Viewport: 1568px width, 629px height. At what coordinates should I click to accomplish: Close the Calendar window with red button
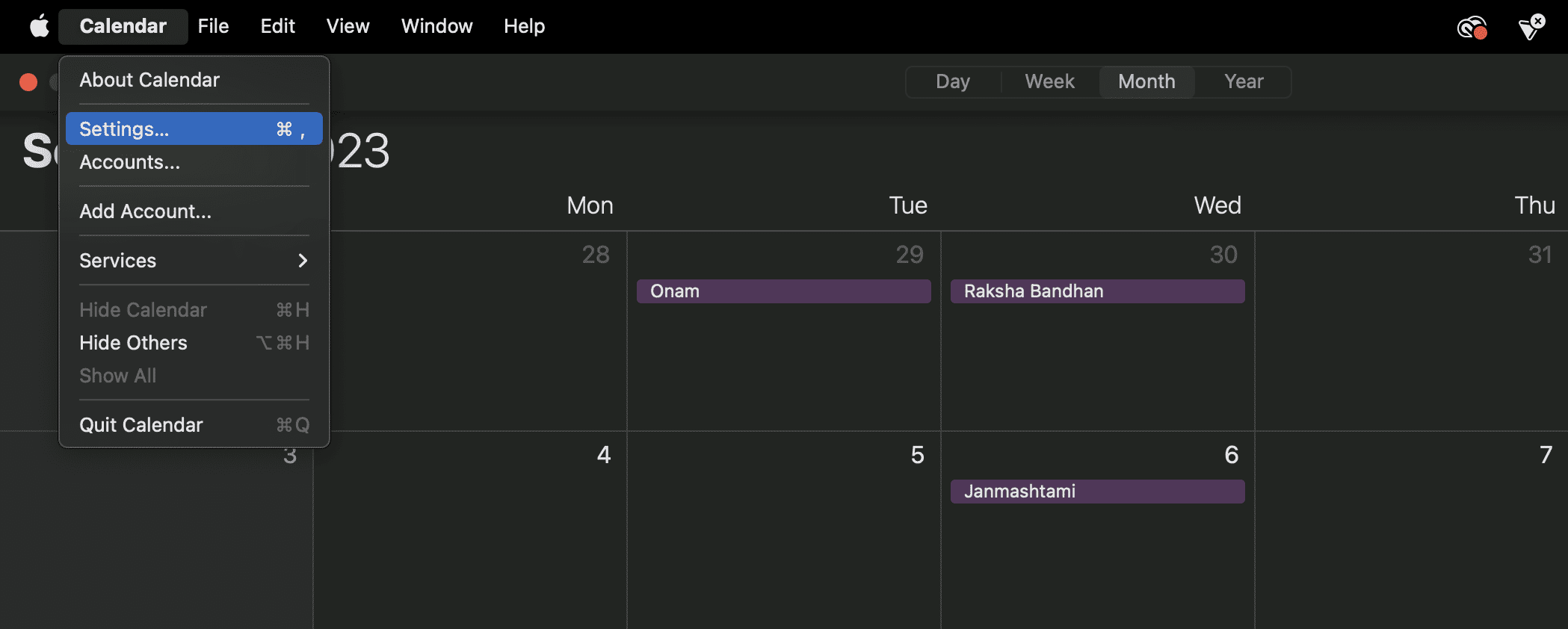[28, 81]
